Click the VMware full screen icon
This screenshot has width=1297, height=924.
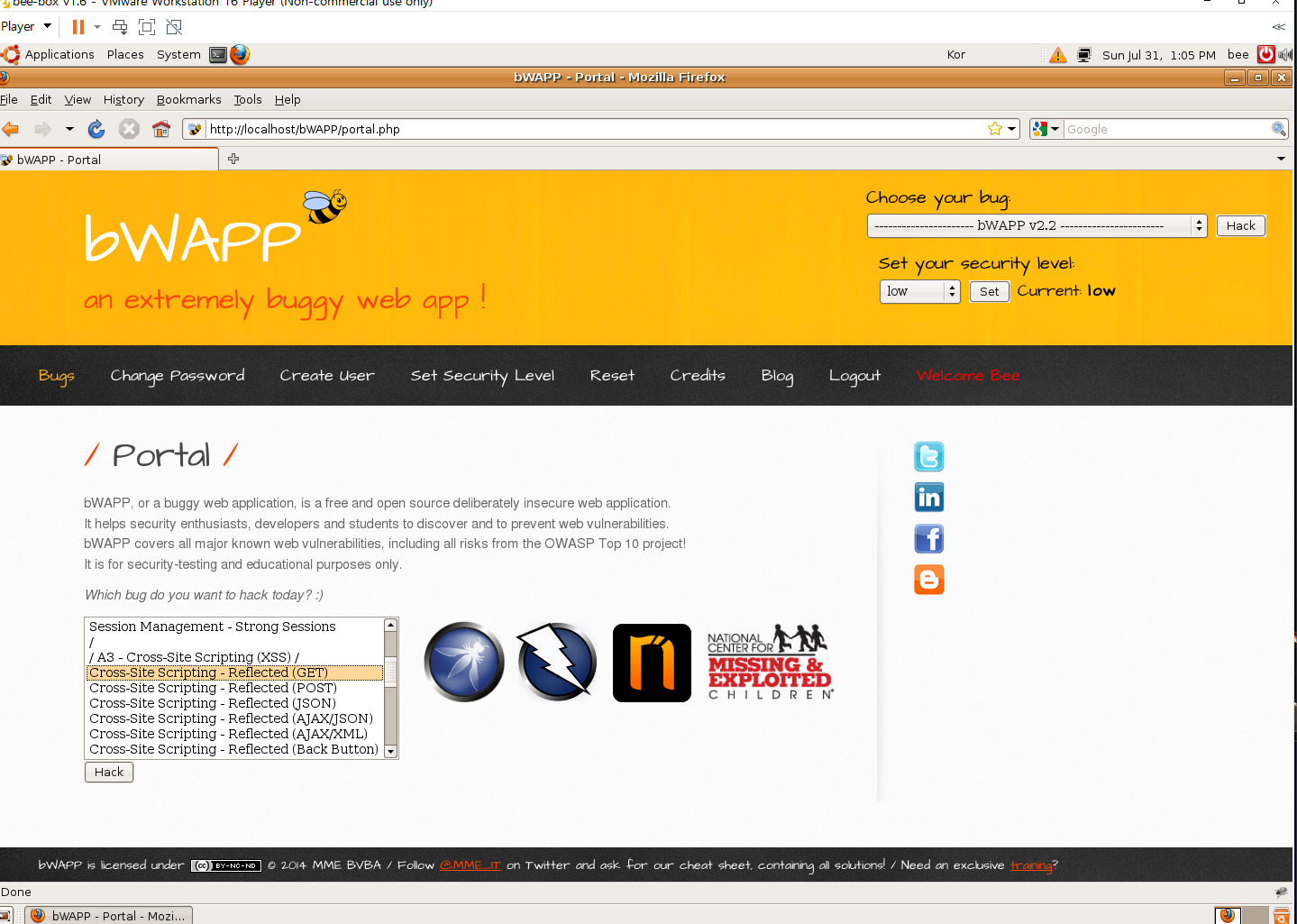point(147,27)
